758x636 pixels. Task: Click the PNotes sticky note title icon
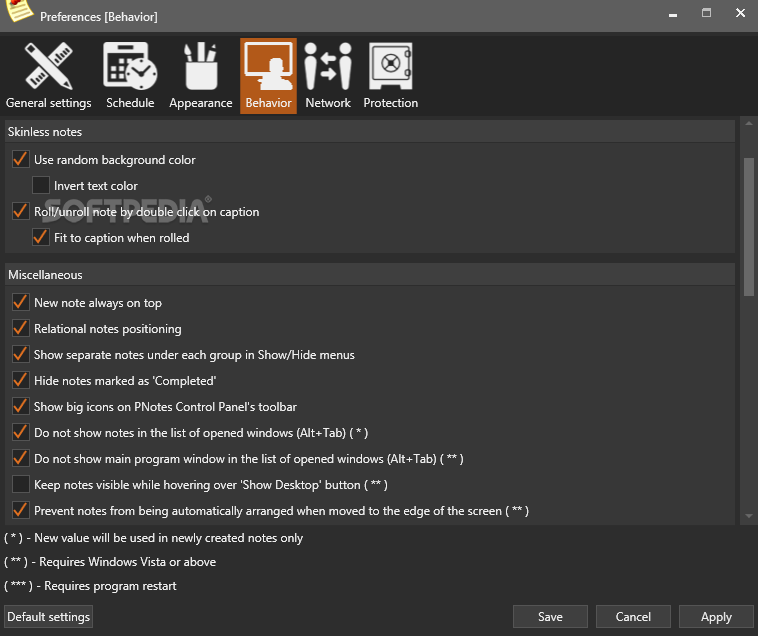click(18, 11)
